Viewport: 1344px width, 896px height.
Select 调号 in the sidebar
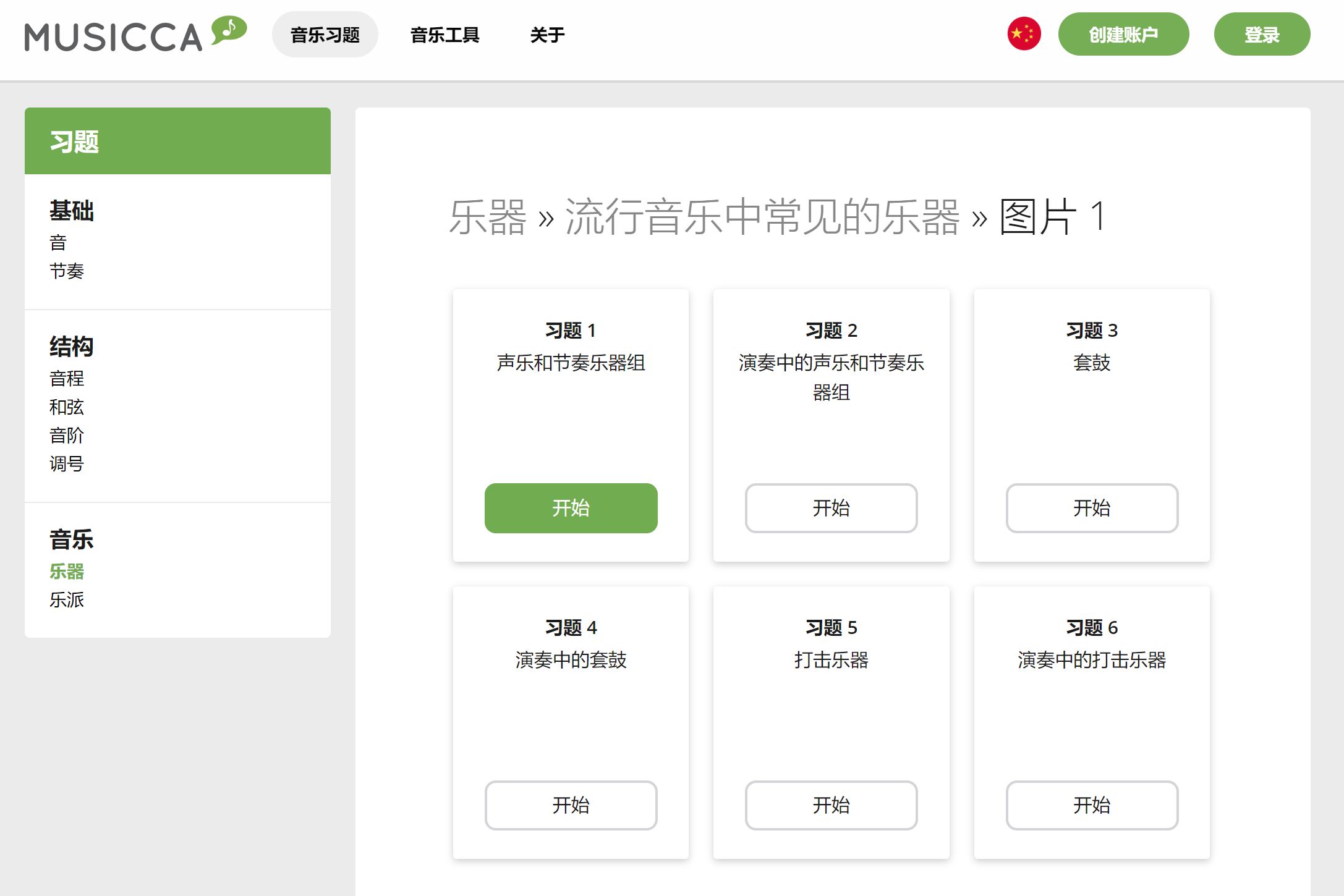tap(67, 464)
